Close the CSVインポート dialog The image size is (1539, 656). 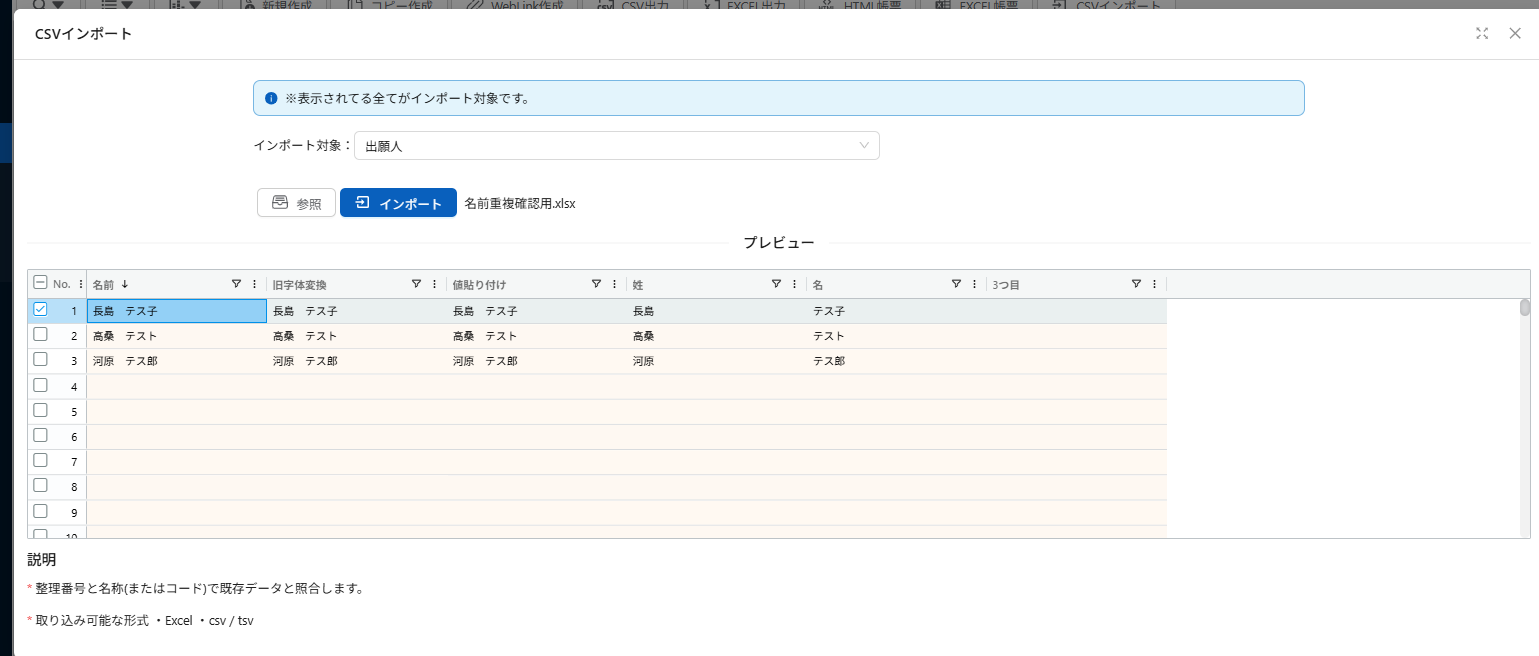pyautogui.click(x=1515, y=33)
